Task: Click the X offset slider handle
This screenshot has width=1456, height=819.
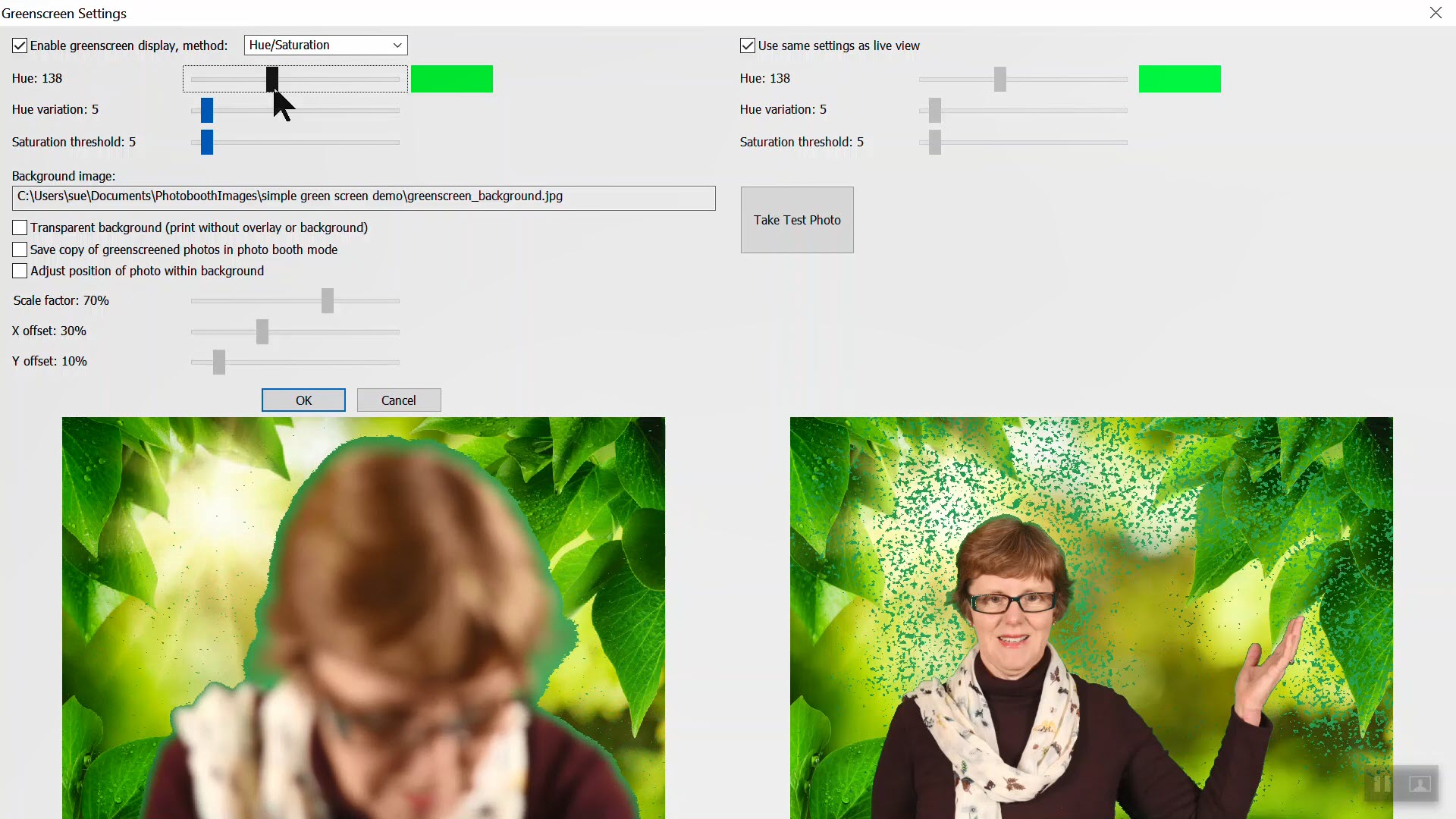Action: [262, 331]
